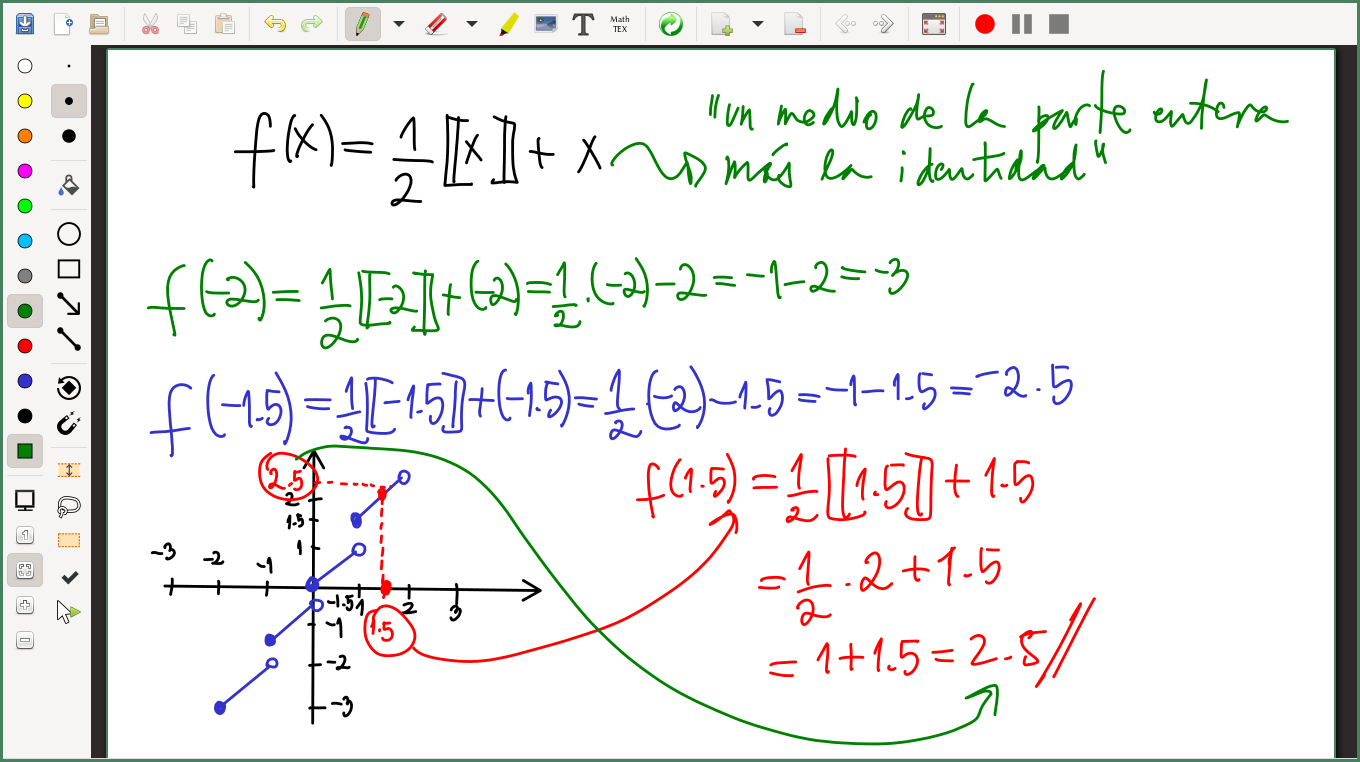Toggle fullscreen mode
The height and width of the screenshot is (762, 1360).
point(934,24)
